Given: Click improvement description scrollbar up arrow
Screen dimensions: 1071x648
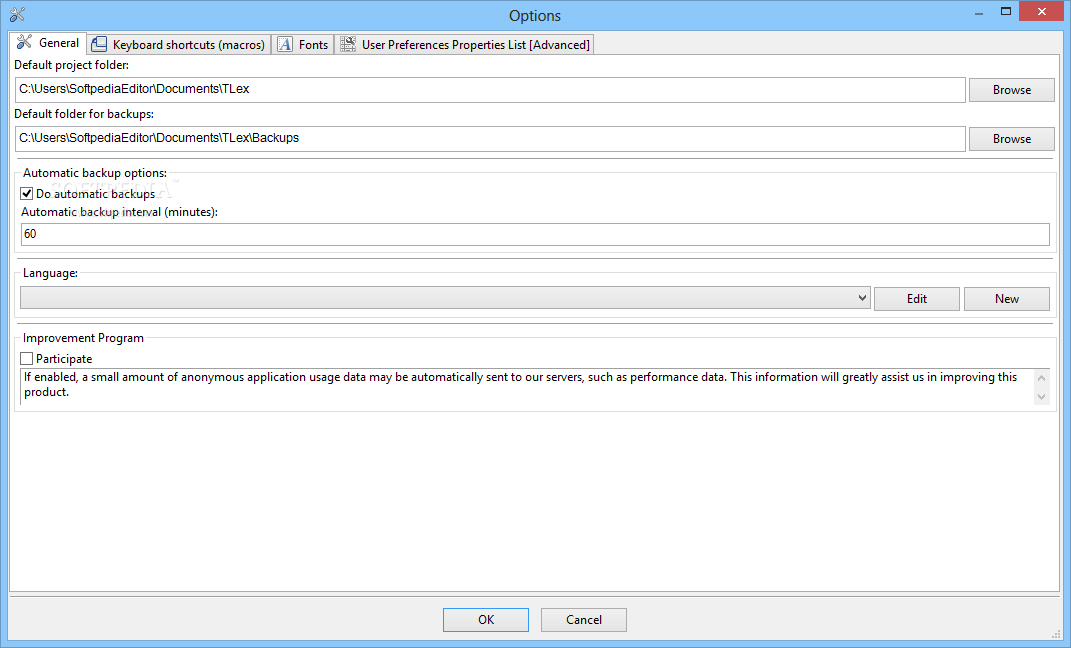Looking at the screenshot, I should pos(1042,378).
